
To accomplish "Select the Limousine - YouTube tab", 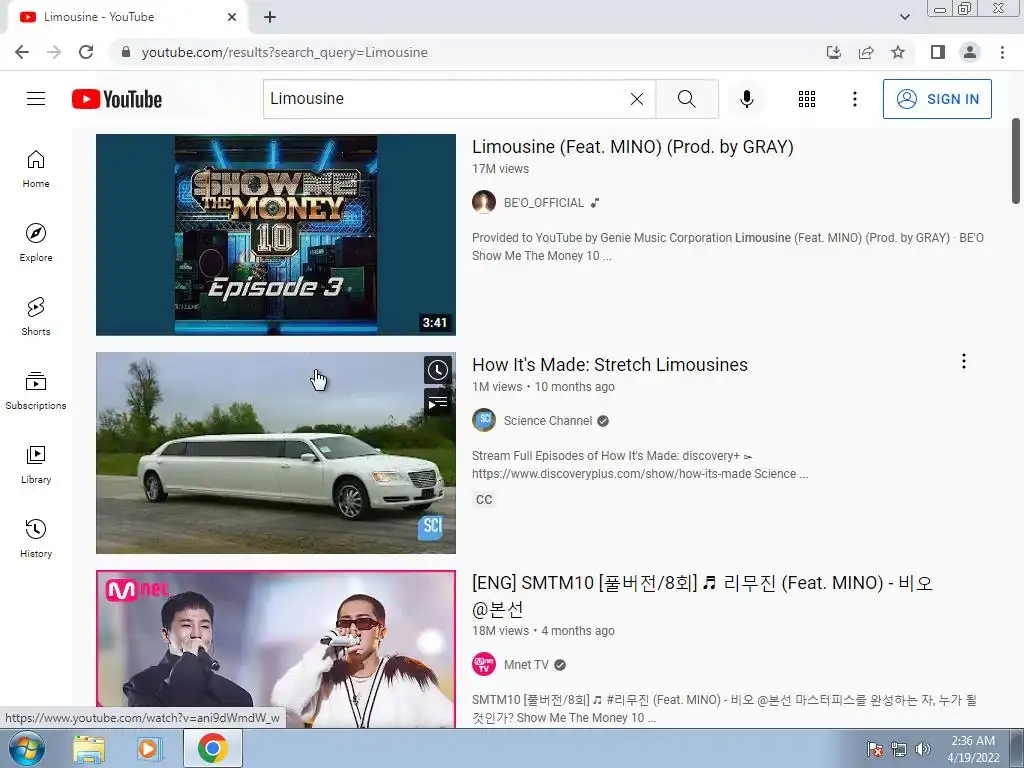I will [x=124, y=17].
